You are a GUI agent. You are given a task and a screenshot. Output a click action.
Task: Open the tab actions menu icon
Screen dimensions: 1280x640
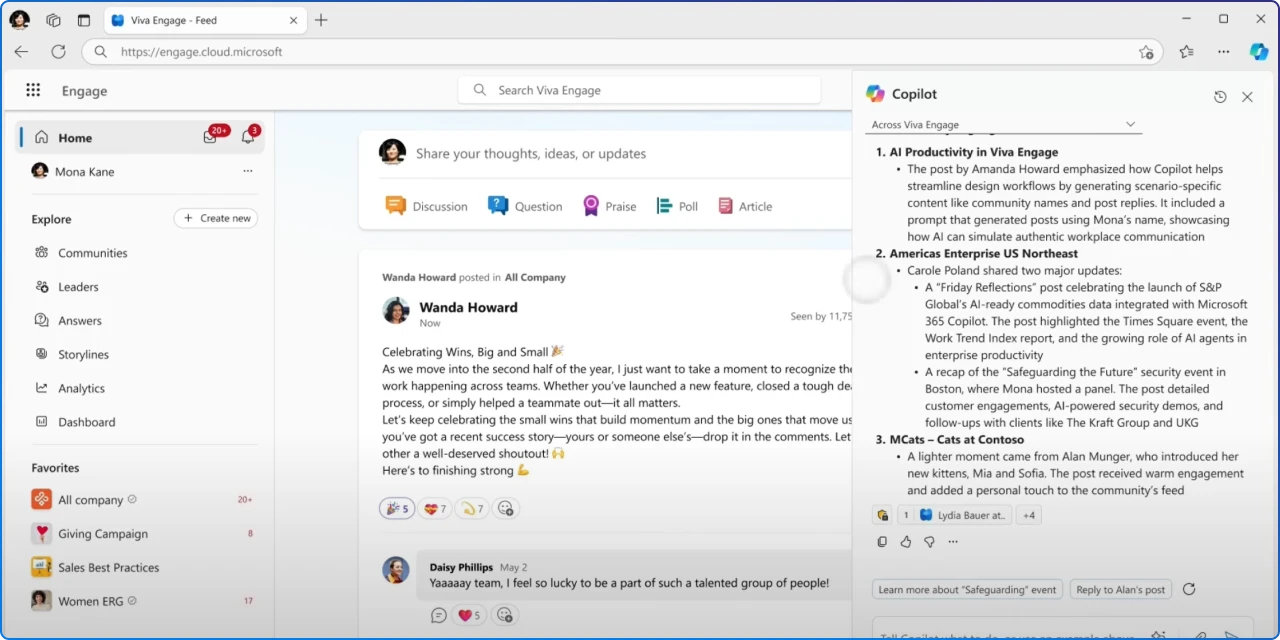pyautogui.click(x=84, y=20)
